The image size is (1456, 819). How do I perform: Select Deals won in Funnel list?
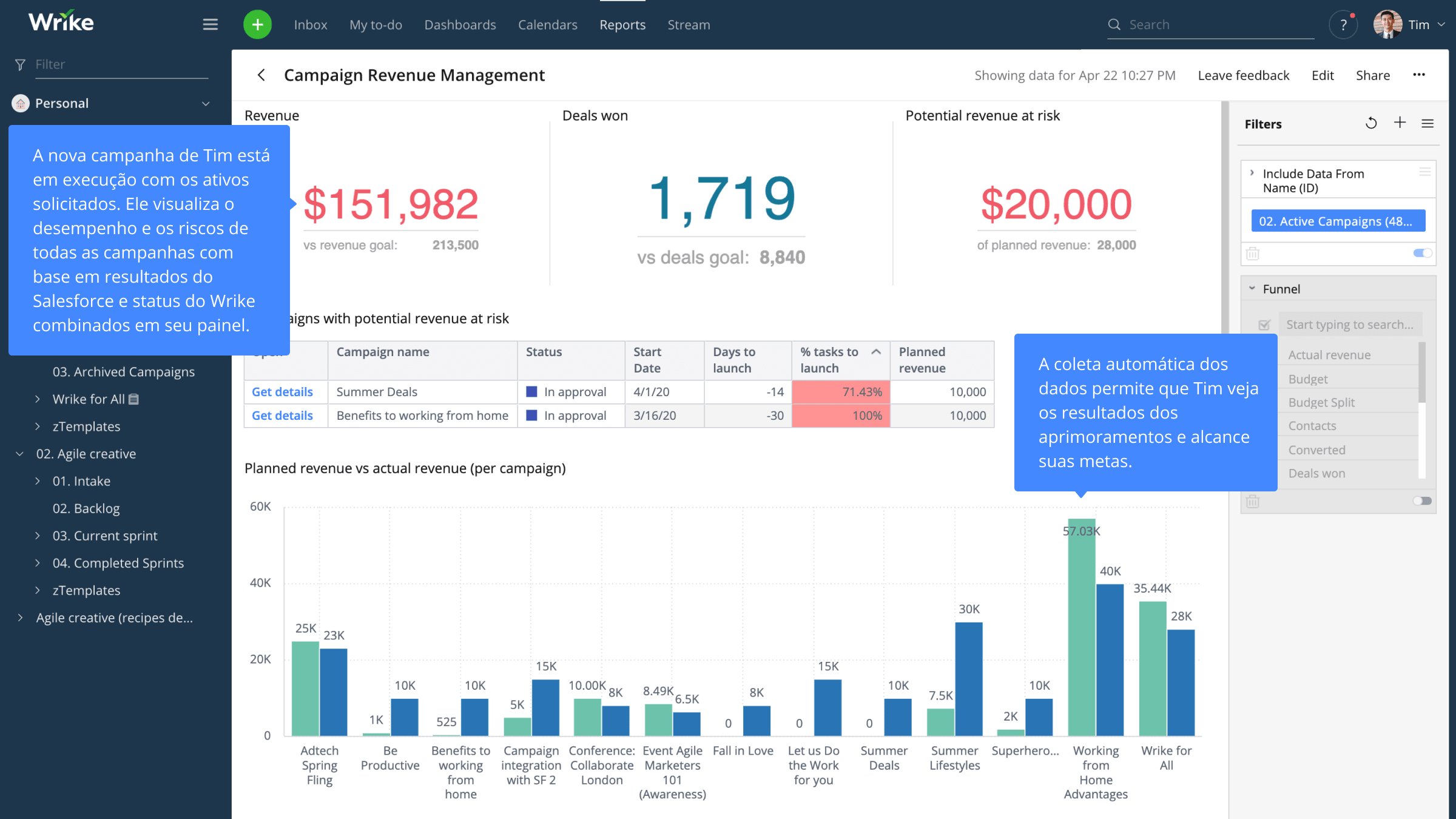pos(1316,473)
